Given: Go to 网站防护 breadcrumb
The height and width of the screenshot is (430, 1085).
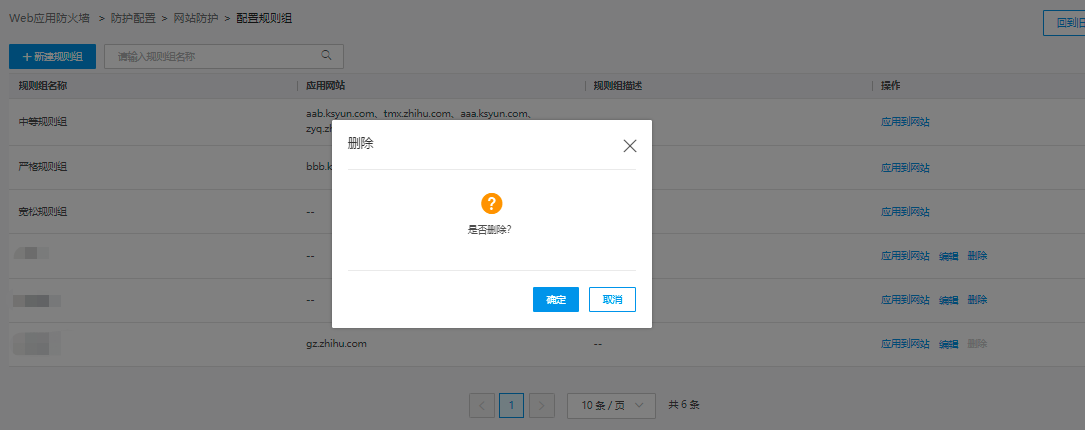Looking at the screenshot, I should tap(196, 19).
